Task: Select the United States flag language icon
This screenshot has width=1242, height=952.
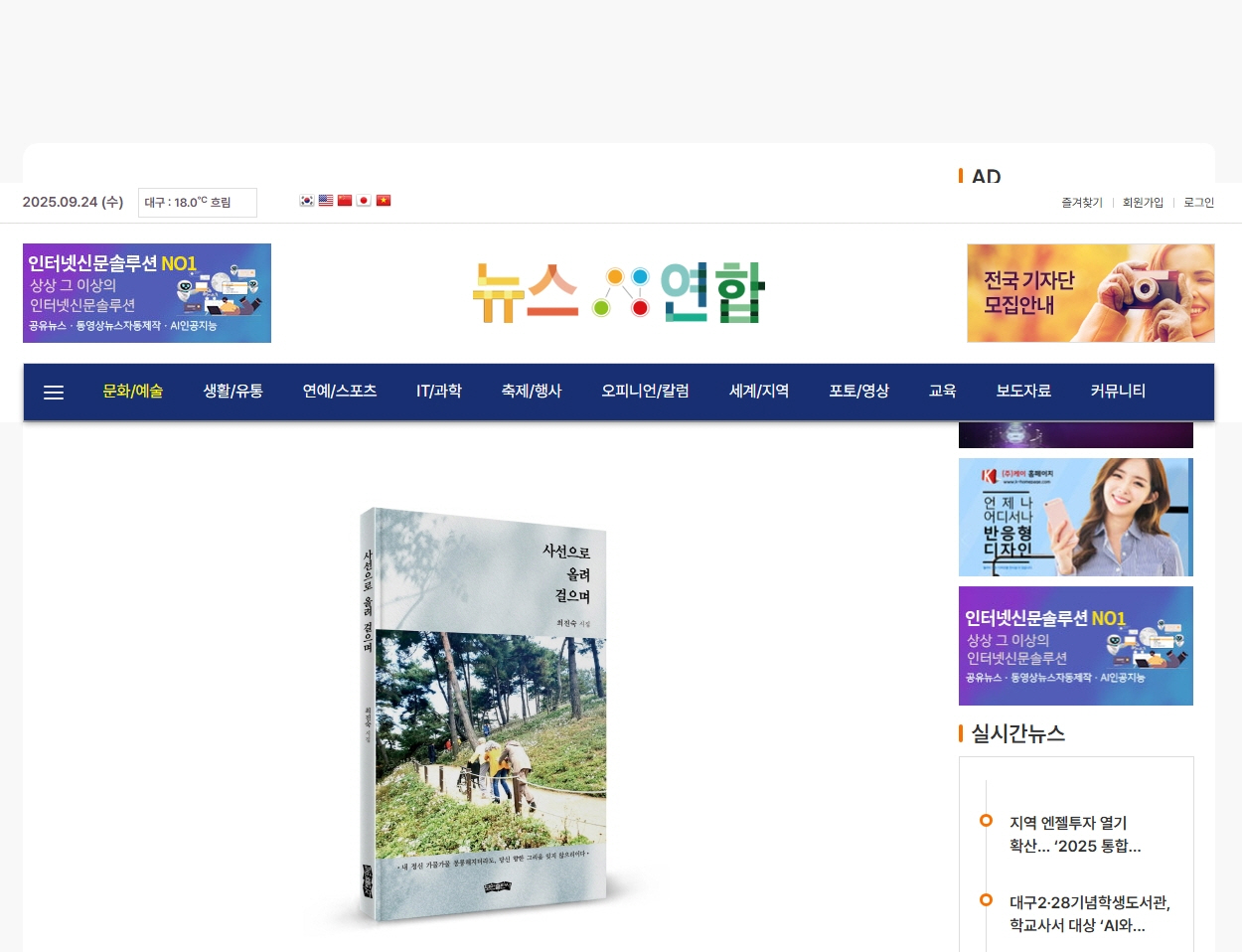Action: click(326, 201)
